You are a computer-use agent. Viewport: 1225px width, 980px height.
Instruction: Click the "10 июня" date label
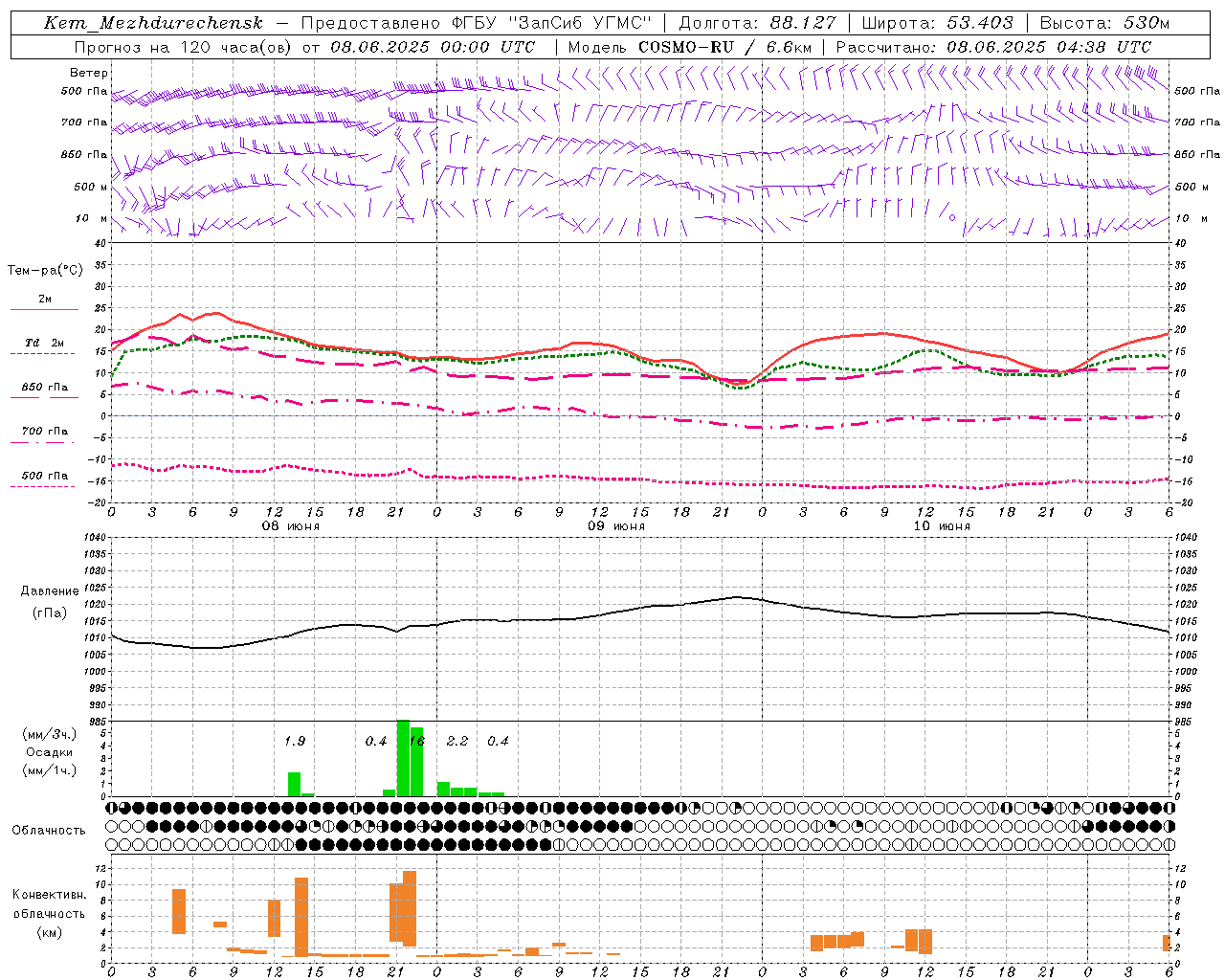tap(942, 526)
